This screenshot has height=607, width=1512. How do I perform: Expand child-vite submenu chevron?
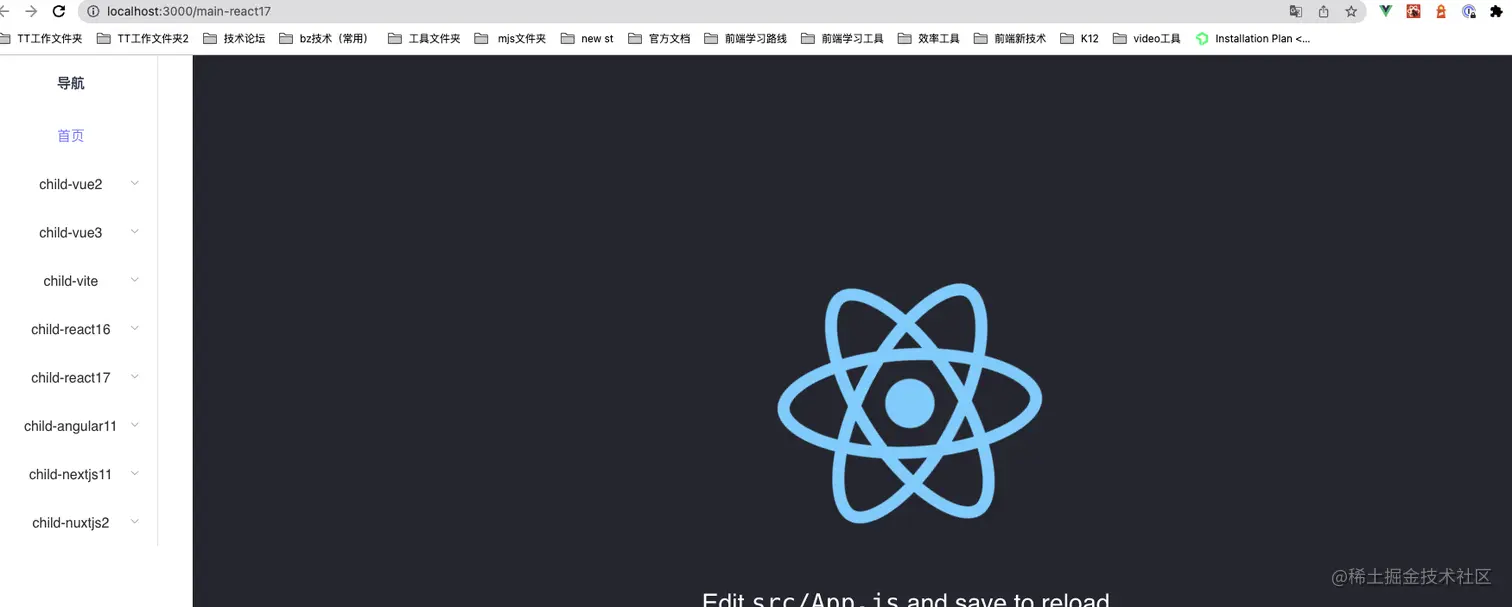pyautogui.click(x=135, y=280)
